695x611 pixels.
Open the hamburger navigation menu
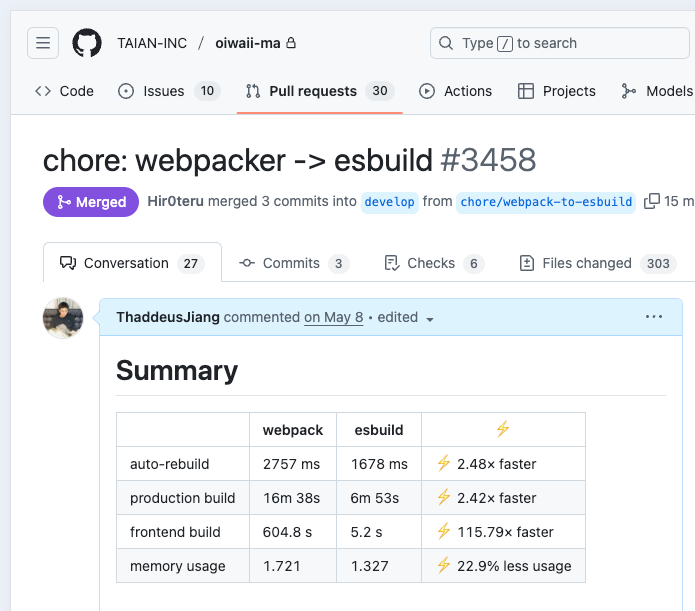pos(43,43)
